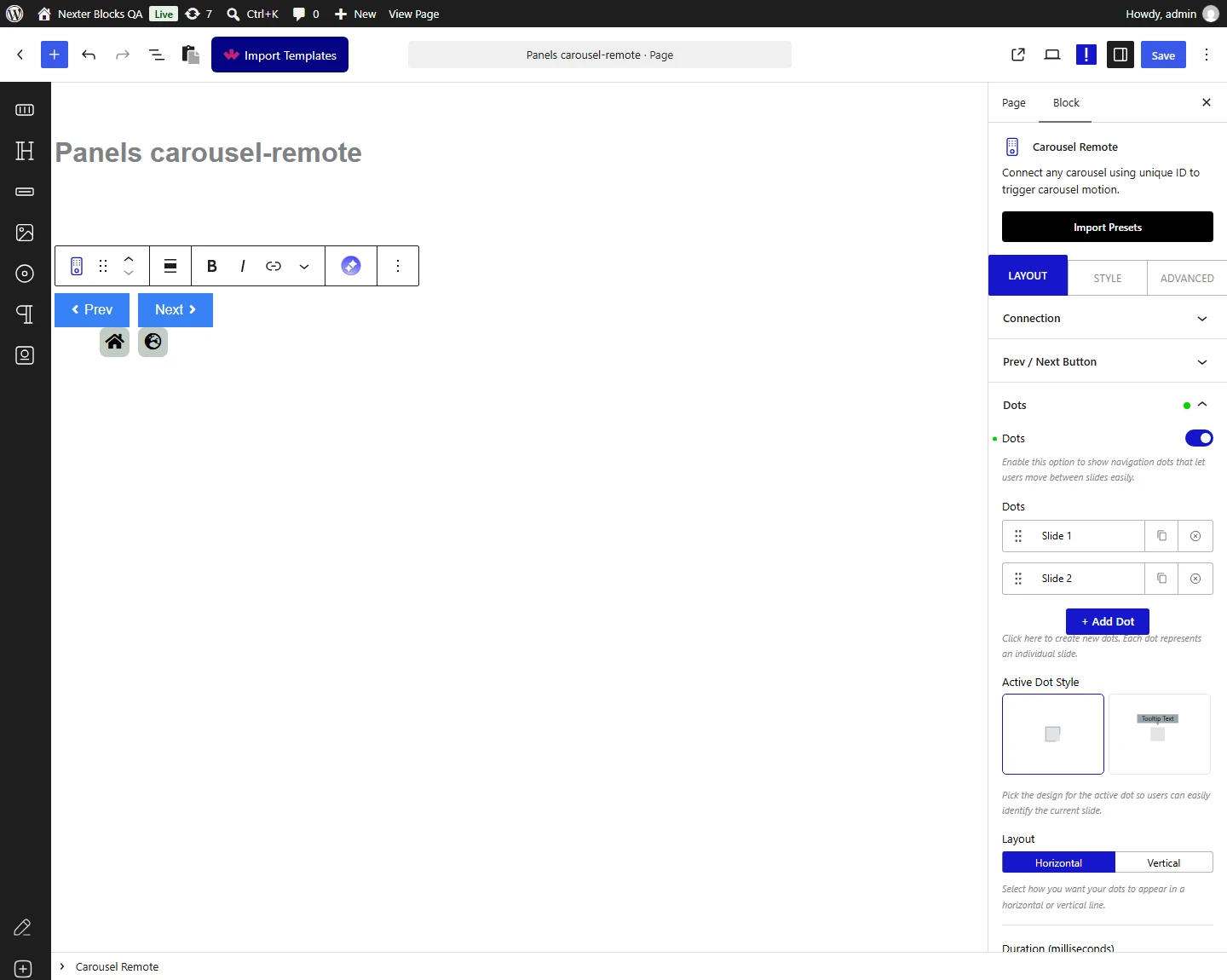Change block alignment in block toolbar
Viewport: 1227px width, 980px height.
pyautogui.click(x=170, y=266)
